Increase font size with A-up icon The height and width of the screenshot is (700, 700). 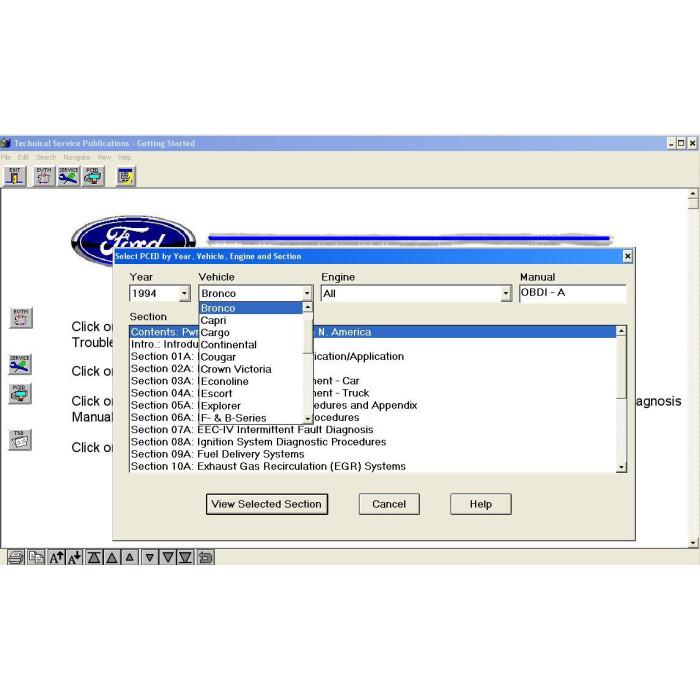click(57, 557)
